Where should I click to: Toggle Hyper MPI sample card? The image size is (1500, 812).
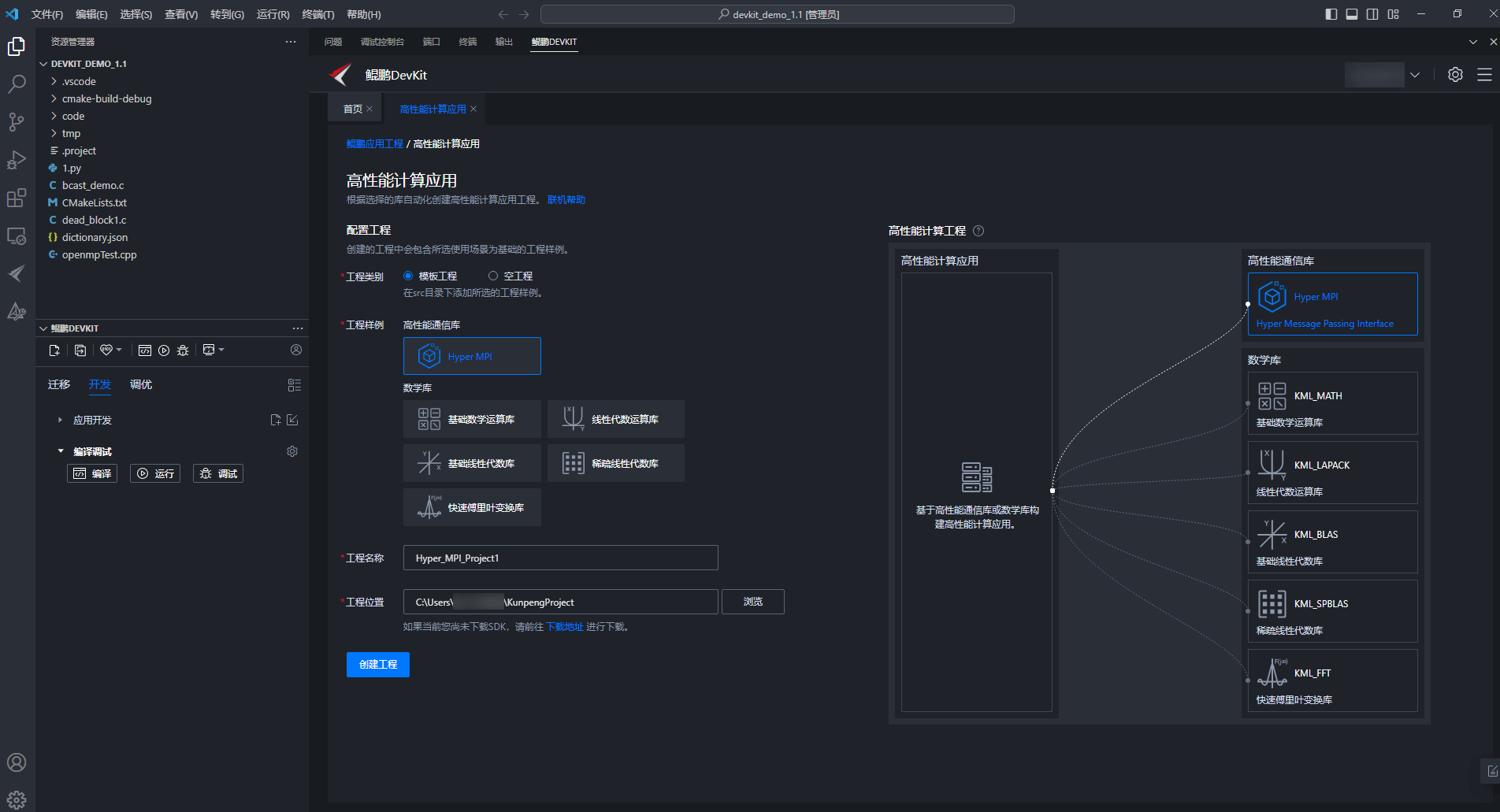472,356
